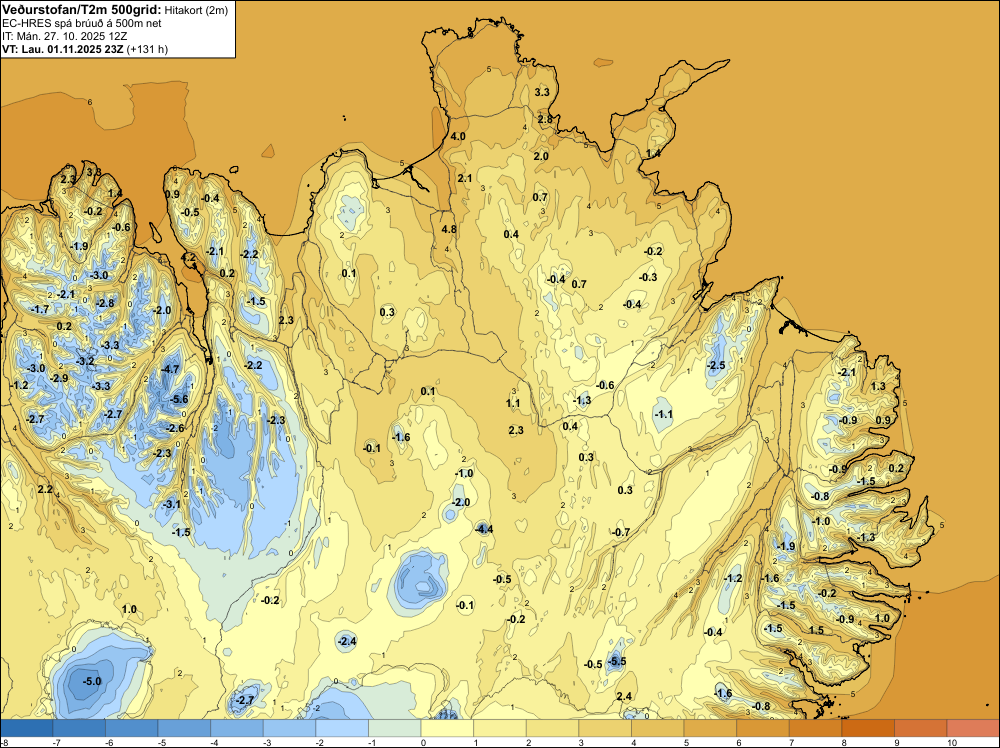
Task: Select the legend swatch between -2 and -1
Action: tap(342, 728)
